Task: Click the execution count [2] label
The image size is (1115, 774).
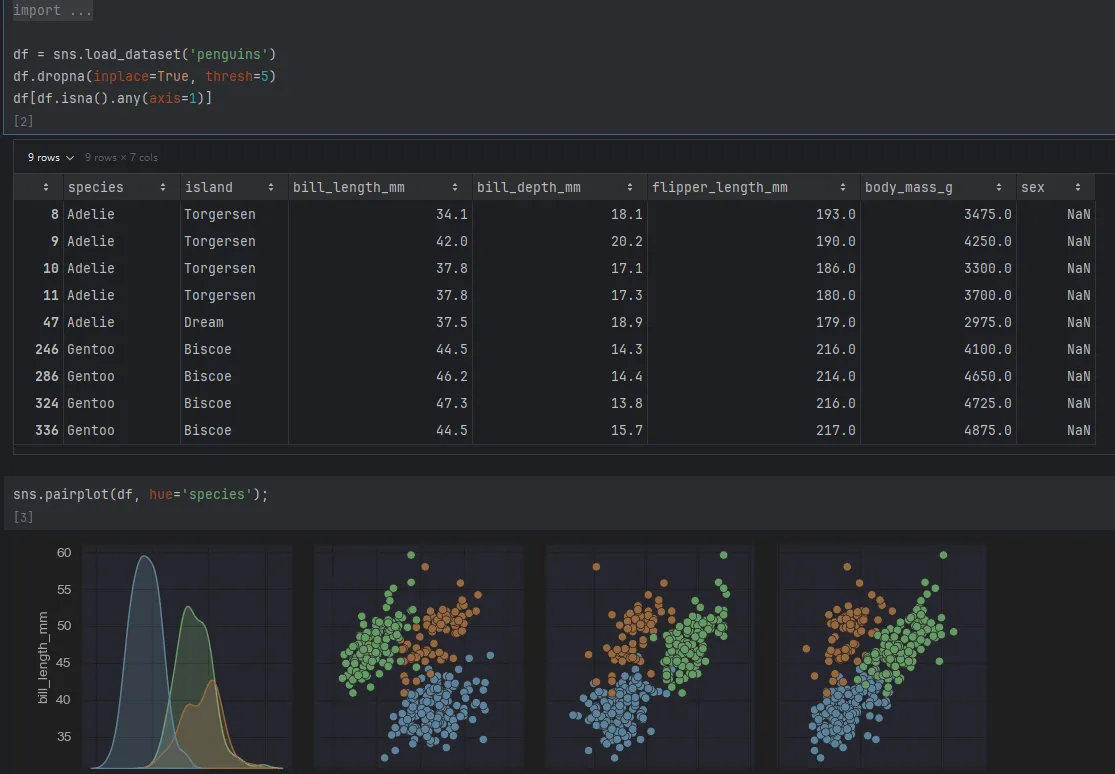Action: tap(23, 121)
